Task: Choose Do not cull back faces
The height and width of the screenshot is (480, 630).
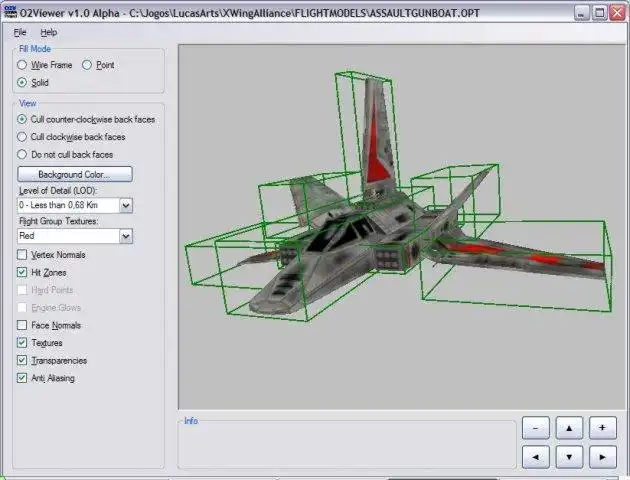Action: [22, 155]
